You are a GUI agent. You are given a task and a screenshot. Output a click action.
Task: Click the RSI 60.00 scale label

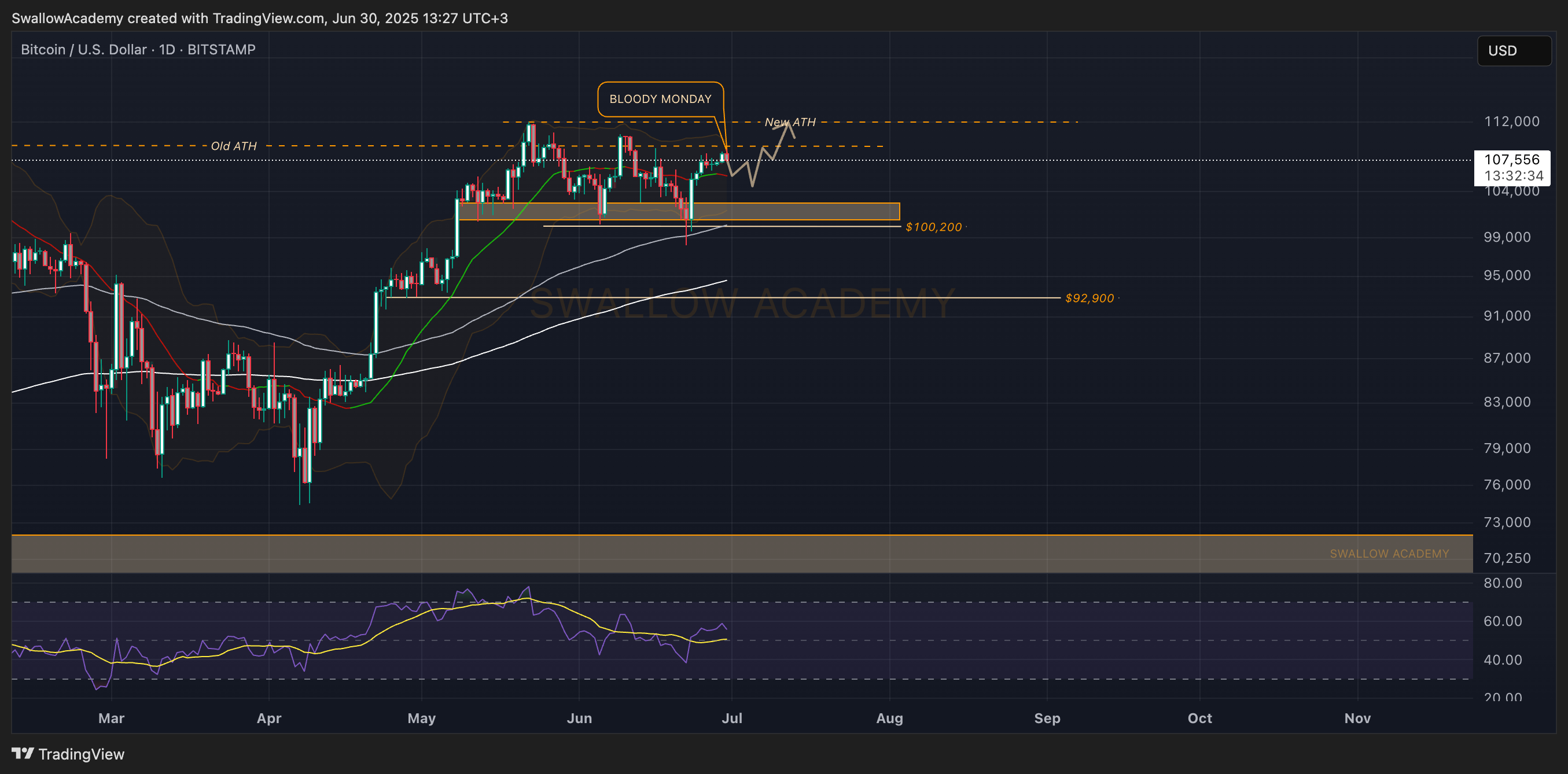pyautogui.click(x=1502, y=621)
